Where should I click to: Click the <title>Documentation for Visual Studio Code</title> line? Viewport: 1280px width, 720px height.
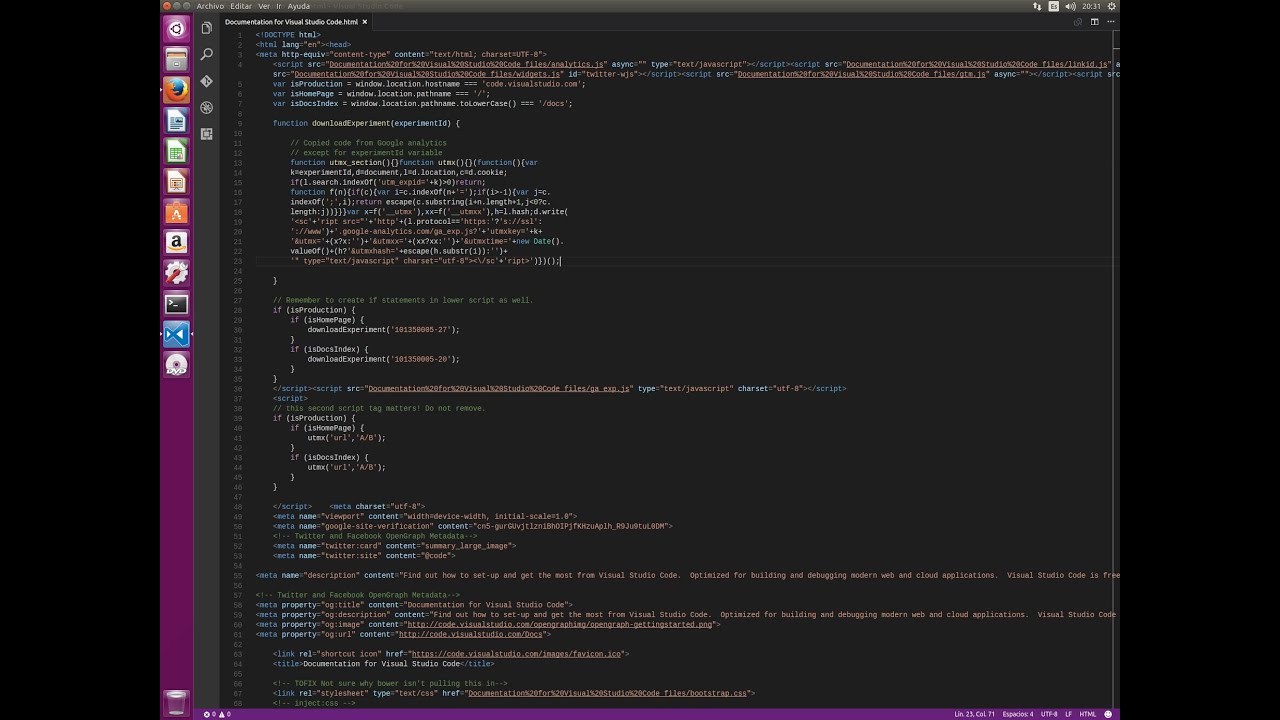(383, 664)
